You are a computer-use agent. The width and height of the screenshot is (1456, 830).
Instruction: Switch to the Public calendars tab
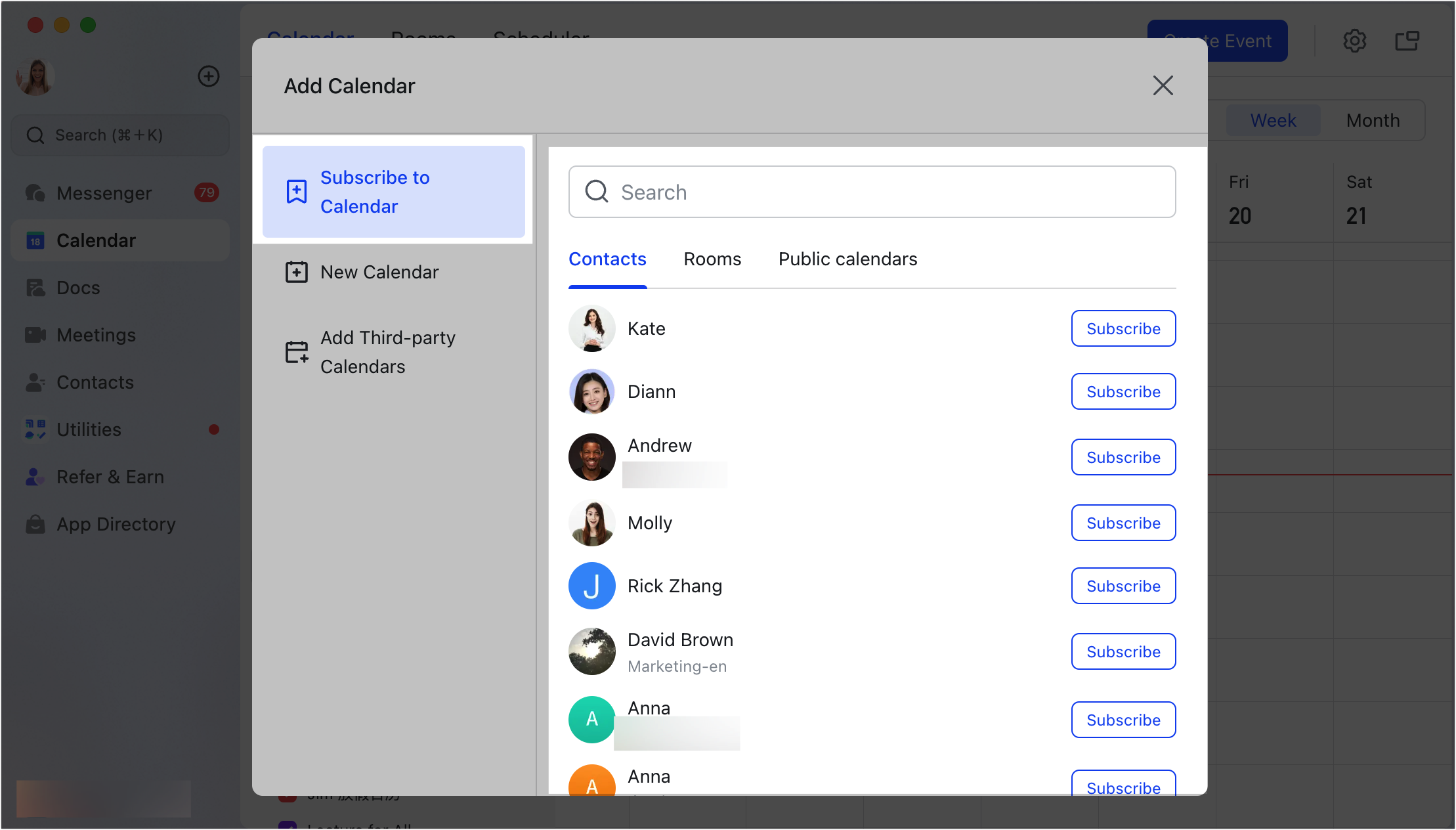pyautogui.click(x=847, y=259)
